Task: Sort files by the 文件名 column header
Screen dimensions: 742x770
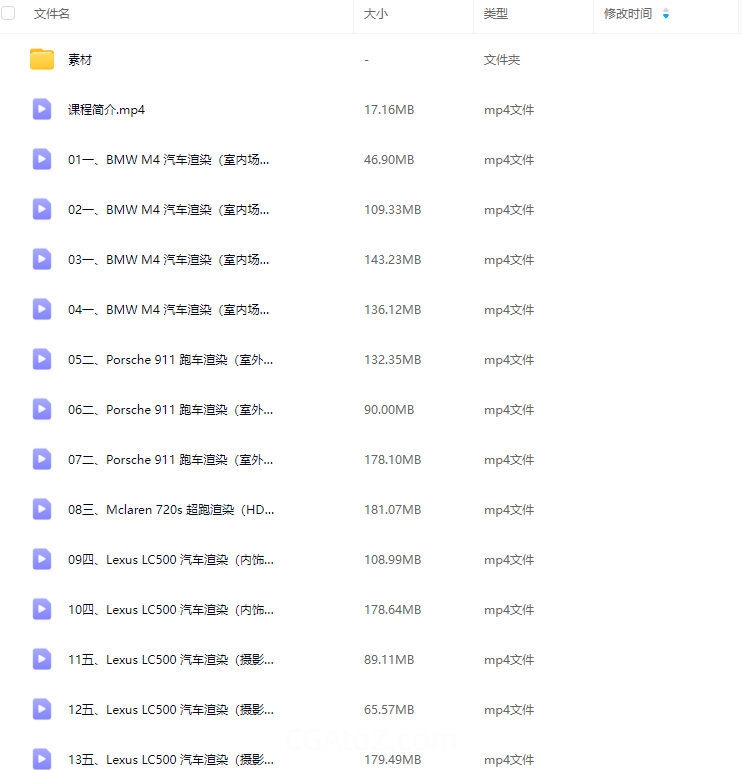Action: tap(52, 14)
